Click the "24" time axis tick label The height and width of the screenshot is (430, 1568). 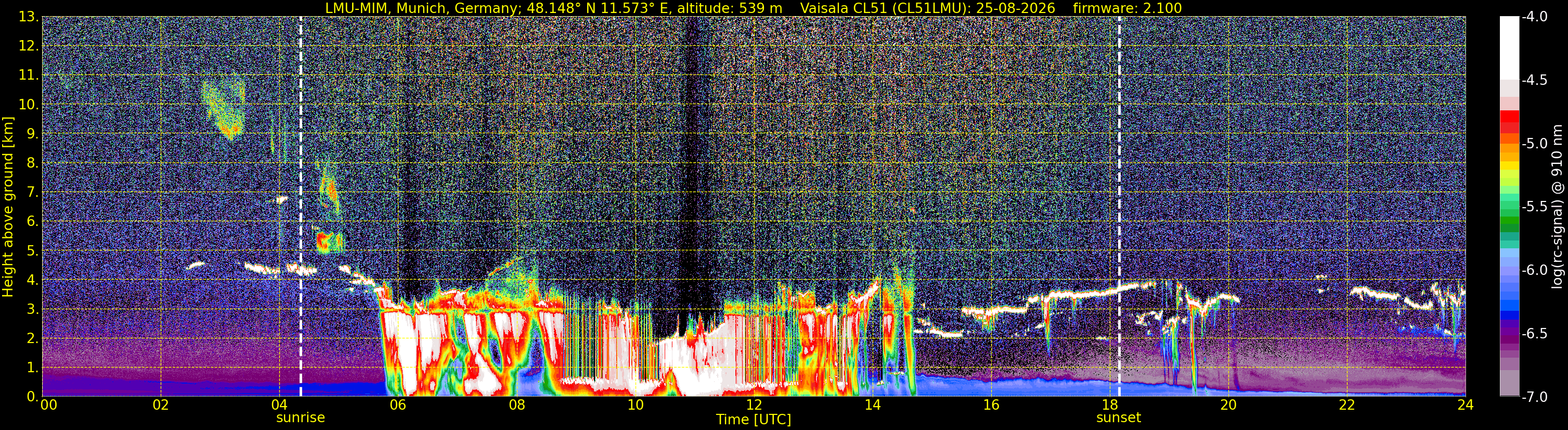point(1466,405)
